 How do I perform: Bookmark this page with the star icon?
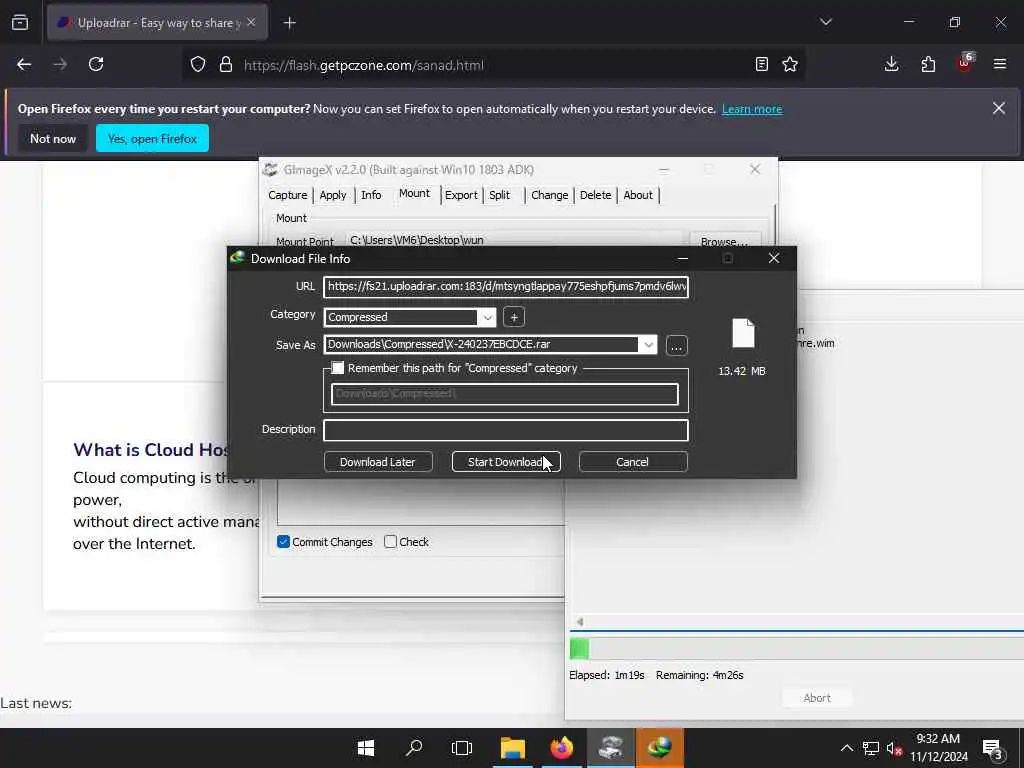pyautogui.click(x=790, y=65)
